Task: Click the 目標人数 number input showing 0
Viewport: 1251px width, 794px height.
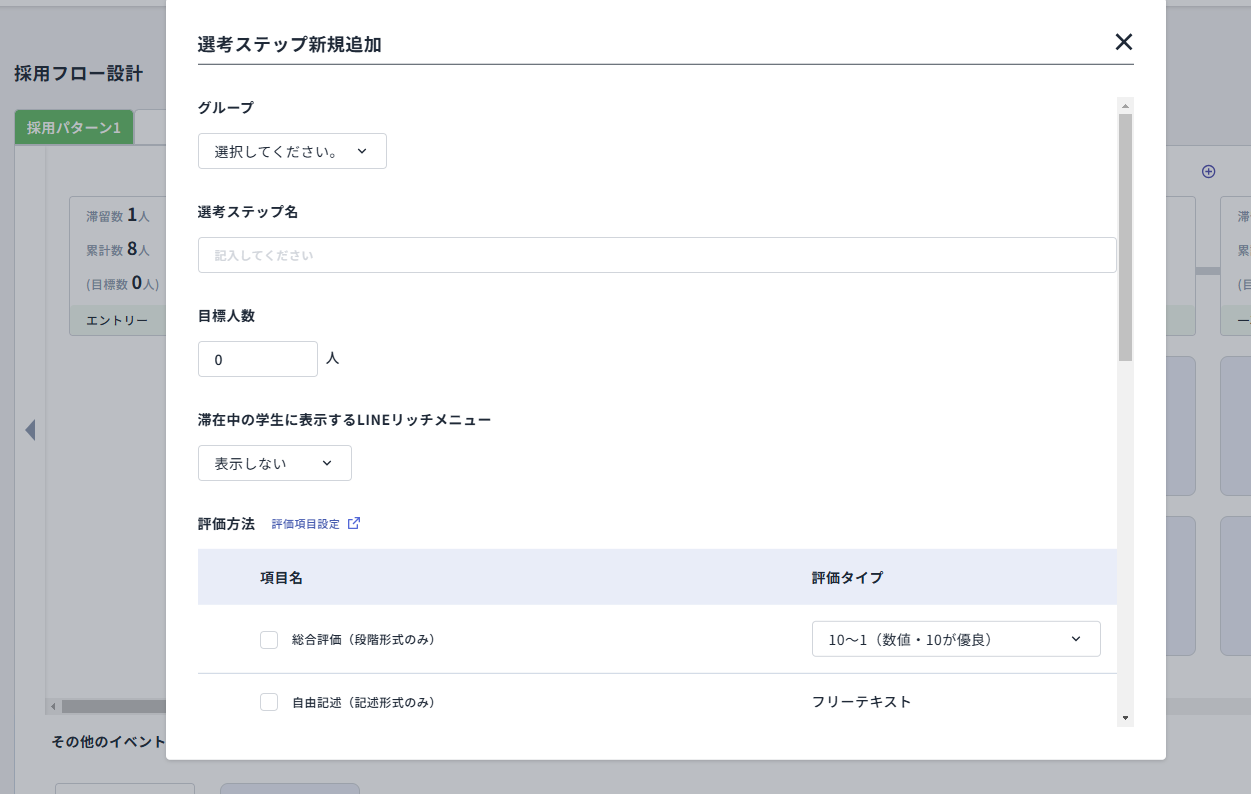Action: 257,358
